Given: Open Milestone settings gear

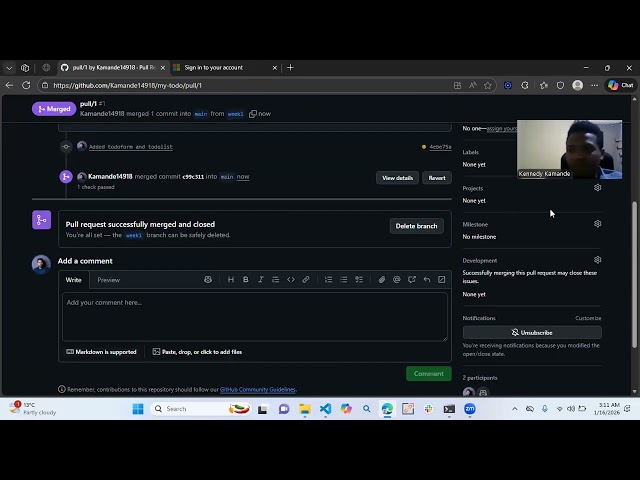Looking at the screenshot, I should [598, 224].
